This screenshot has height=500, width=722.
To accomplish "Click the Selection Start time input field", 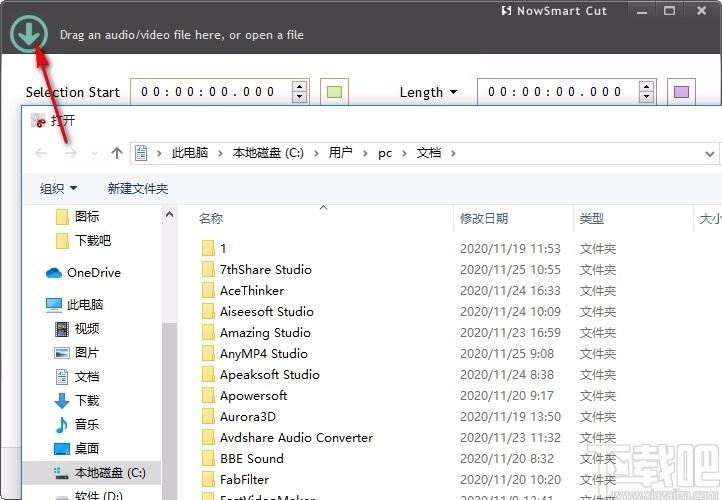I will coord(208,92).
